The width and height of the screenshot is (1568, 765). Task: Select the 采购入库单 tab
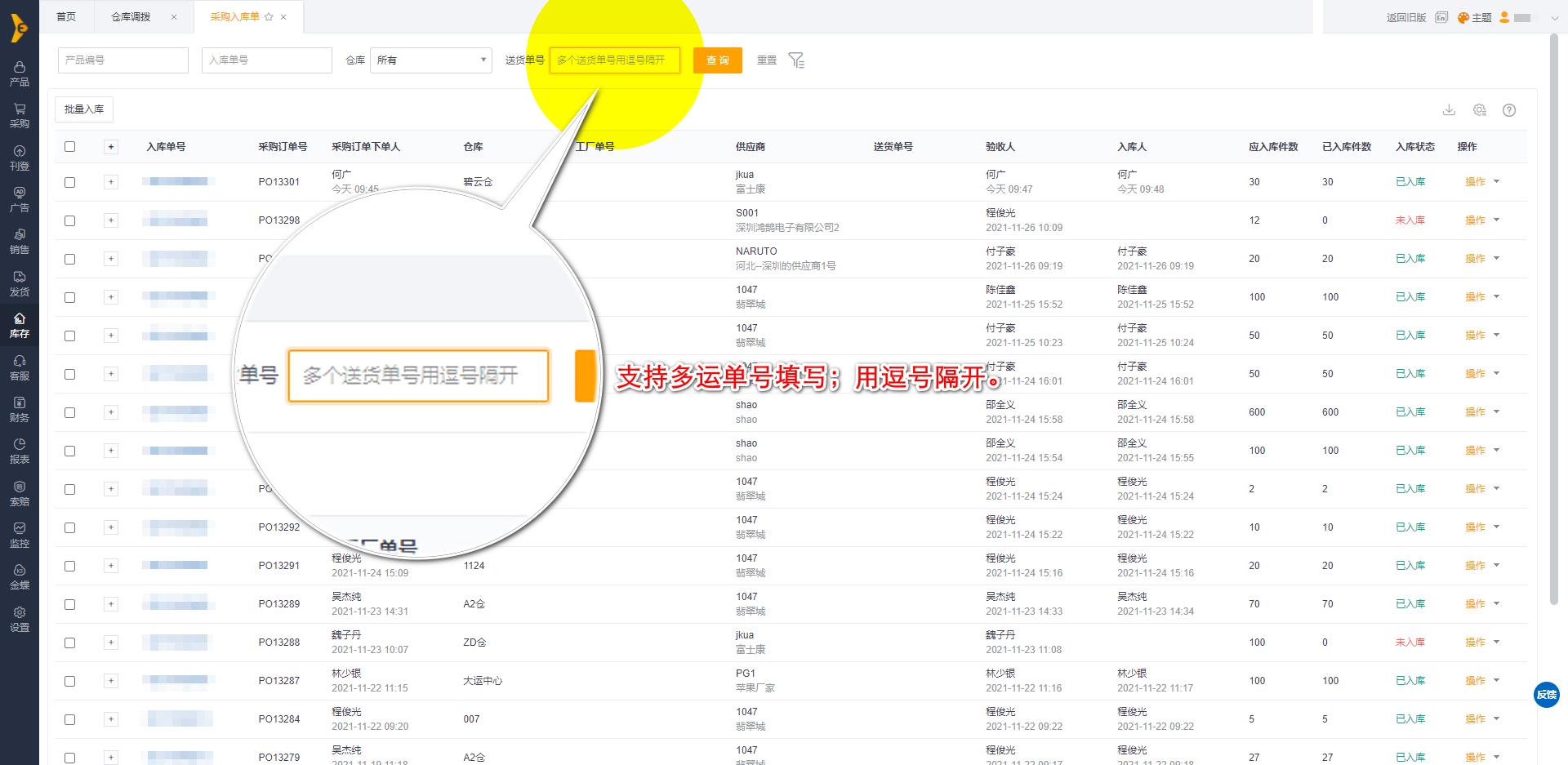(x=234, y=17)
